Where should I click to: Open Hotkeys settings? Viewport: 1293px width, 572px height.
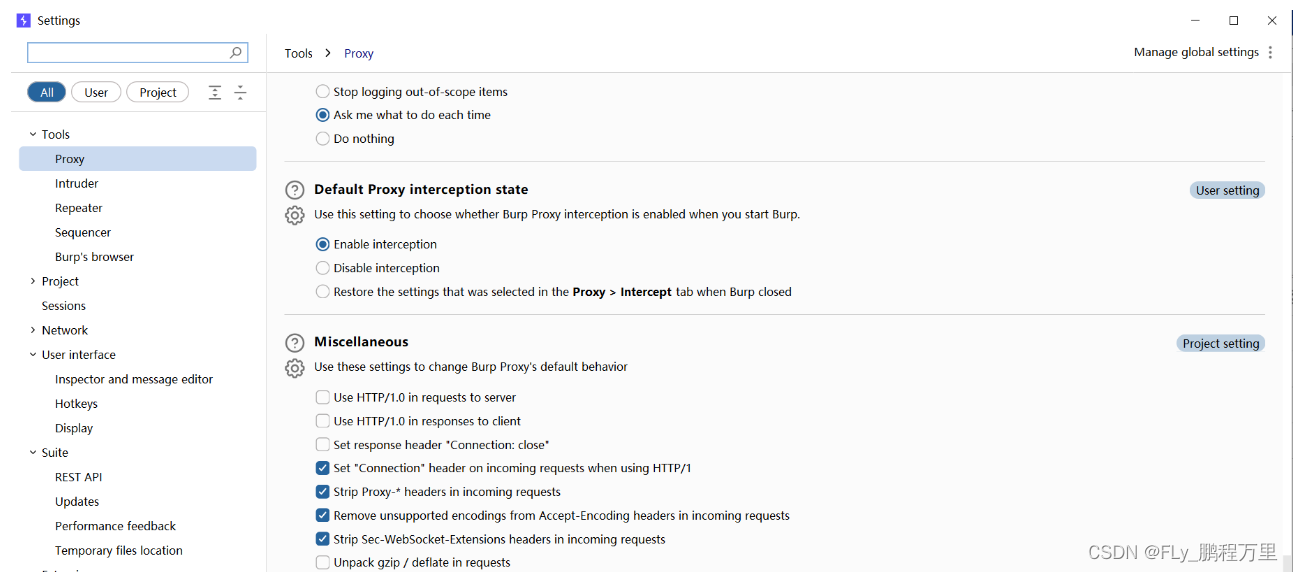[x=76, y=404]
